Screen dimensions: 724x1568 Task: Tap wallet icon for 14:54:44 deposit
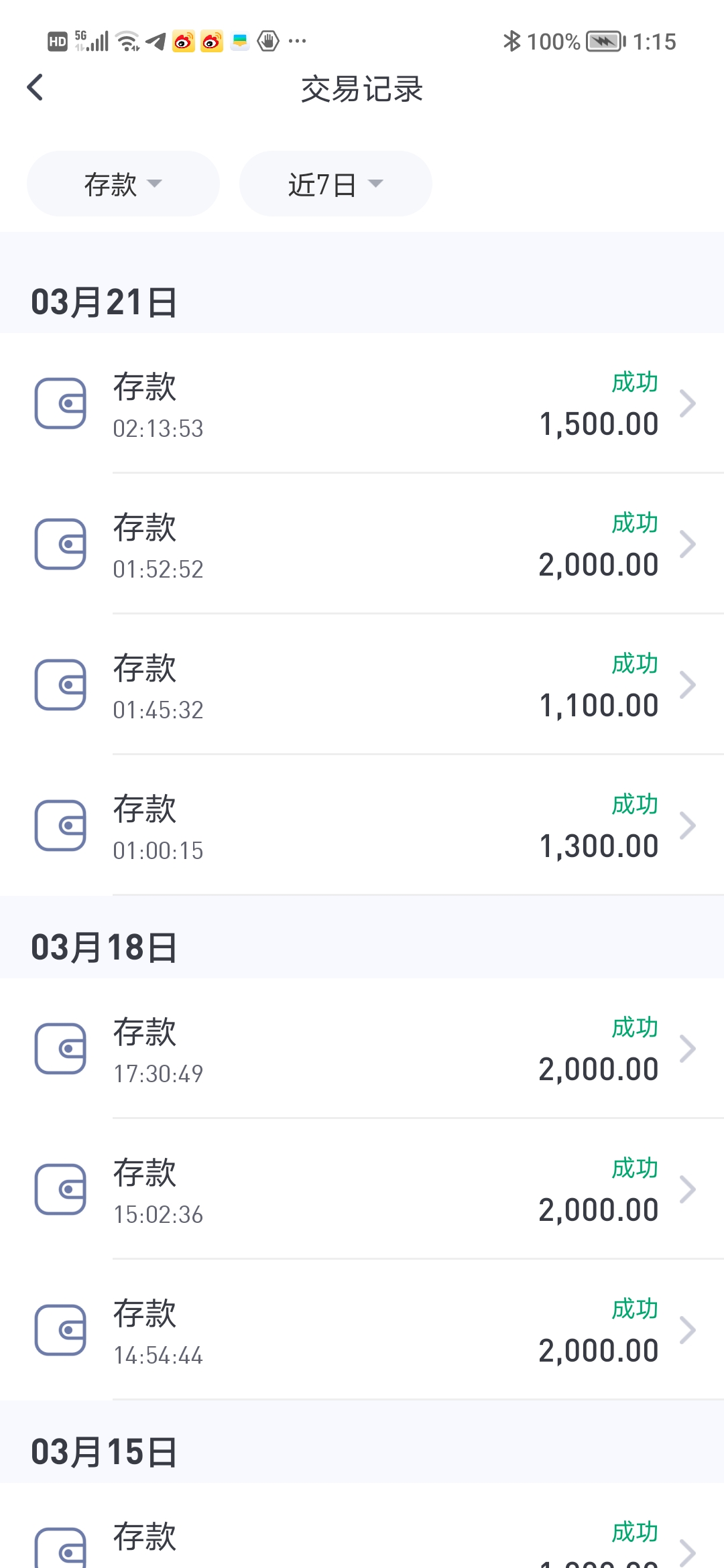click(x=60, y=1330)
